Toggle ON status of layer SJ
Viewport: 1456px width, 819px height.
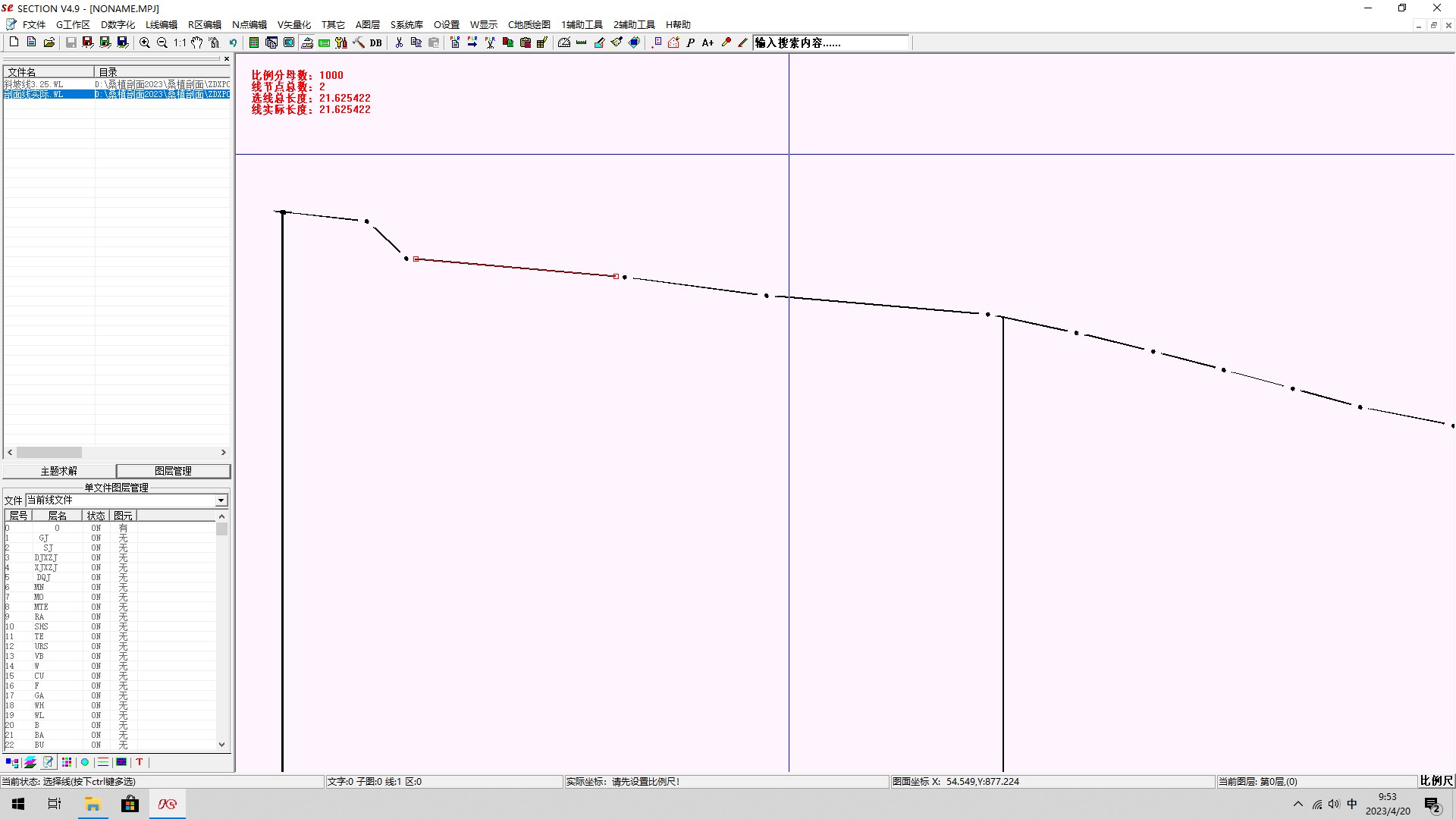tap(96, 548)
